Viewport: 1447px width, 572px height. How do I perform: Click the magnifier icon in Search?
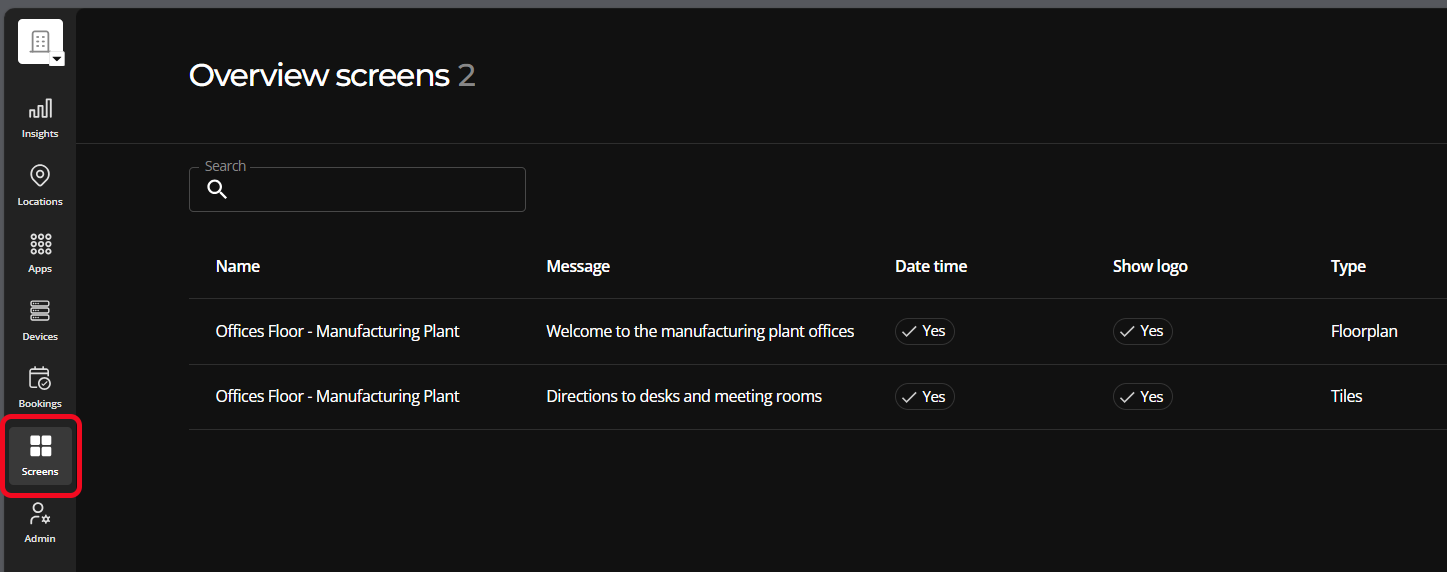217,190
